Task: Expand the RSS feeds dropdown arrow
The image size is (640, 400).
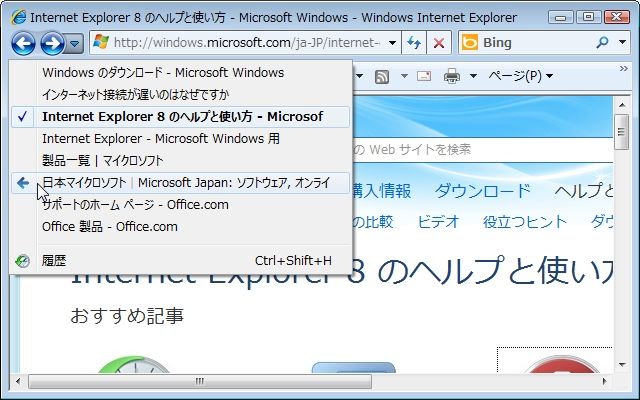Action: tap(404, 76)
